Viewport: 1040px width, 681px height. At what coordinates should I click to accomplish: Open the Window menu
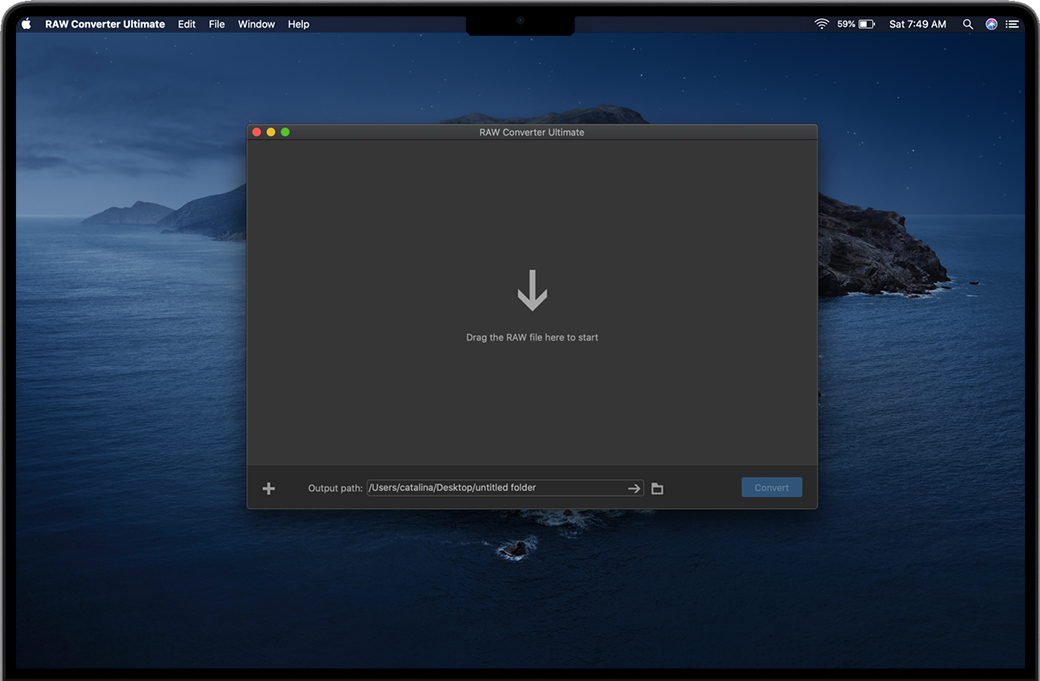click(x=256, y=24)
